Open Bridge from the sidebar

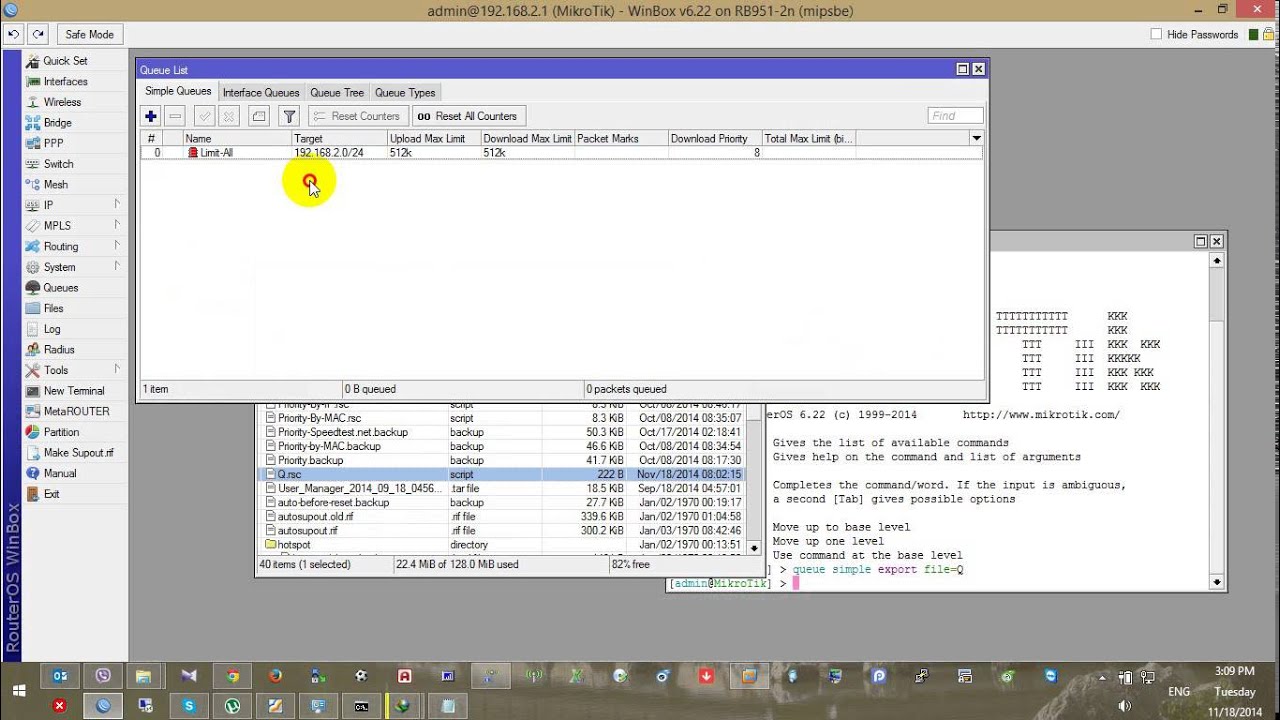57,122
